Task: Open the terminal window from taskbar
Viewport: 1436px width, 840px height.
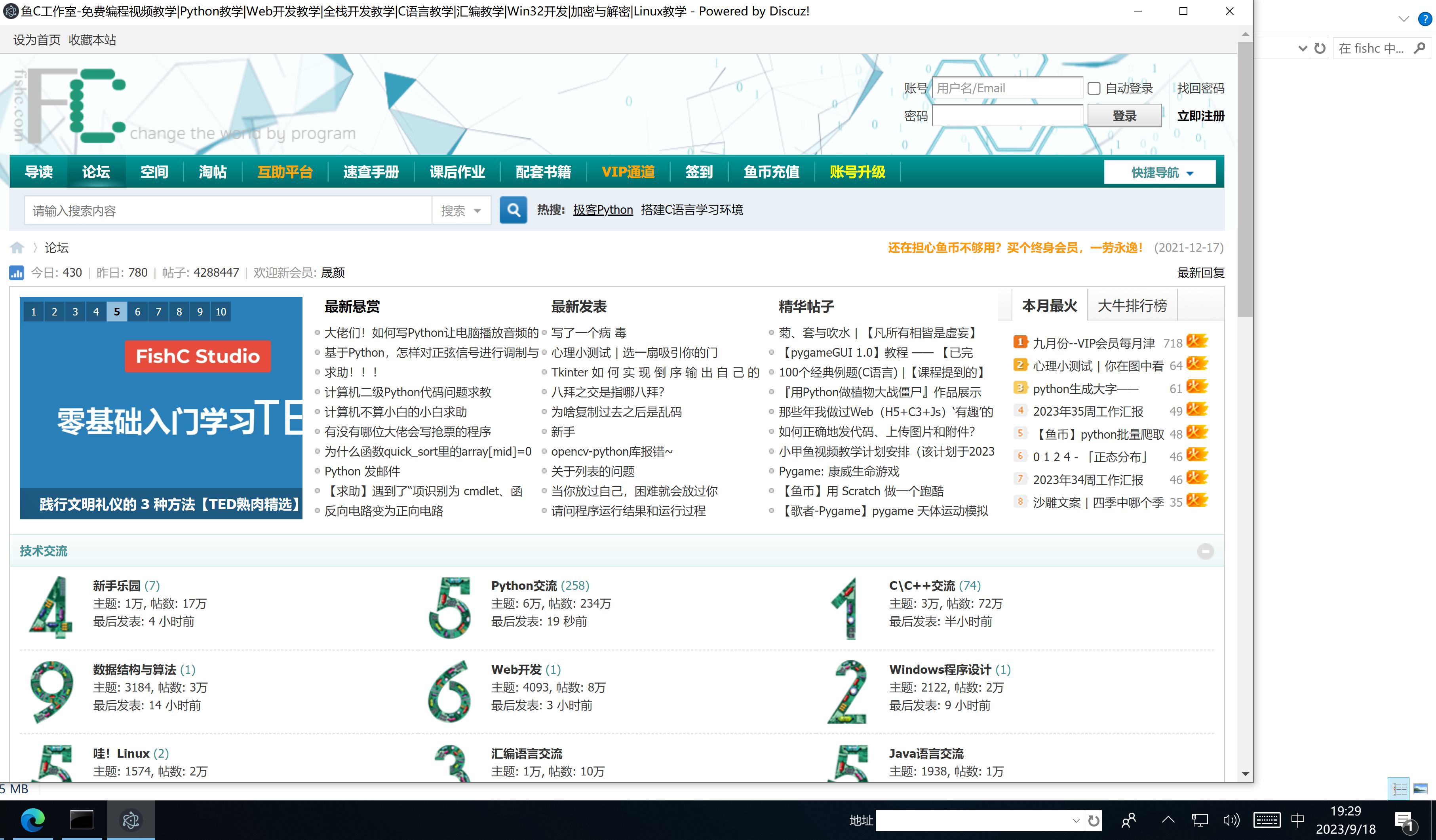Action: point(82,820)
